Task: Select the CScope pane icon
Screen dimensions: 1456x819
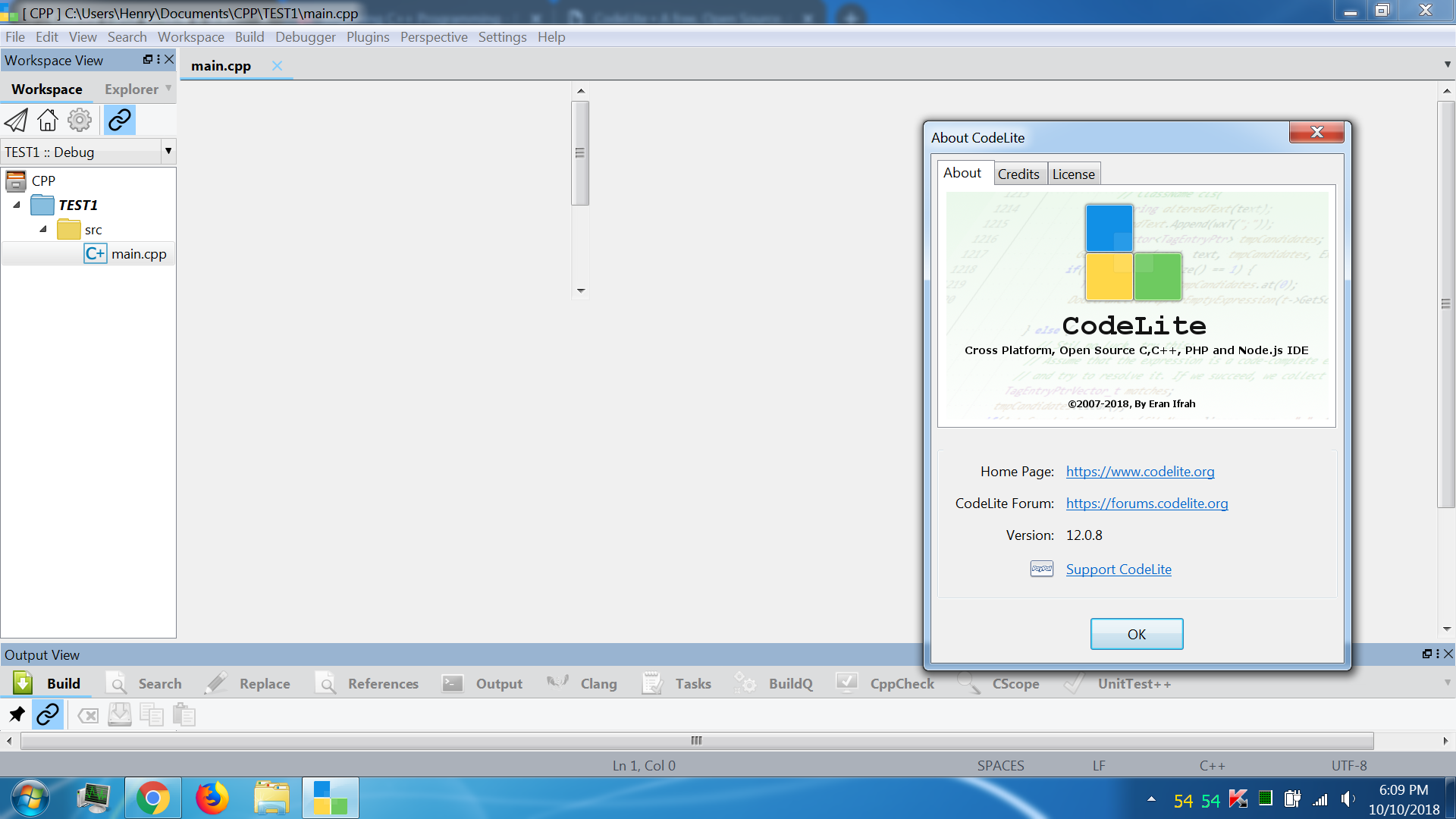Action: [x=968, y=683]
